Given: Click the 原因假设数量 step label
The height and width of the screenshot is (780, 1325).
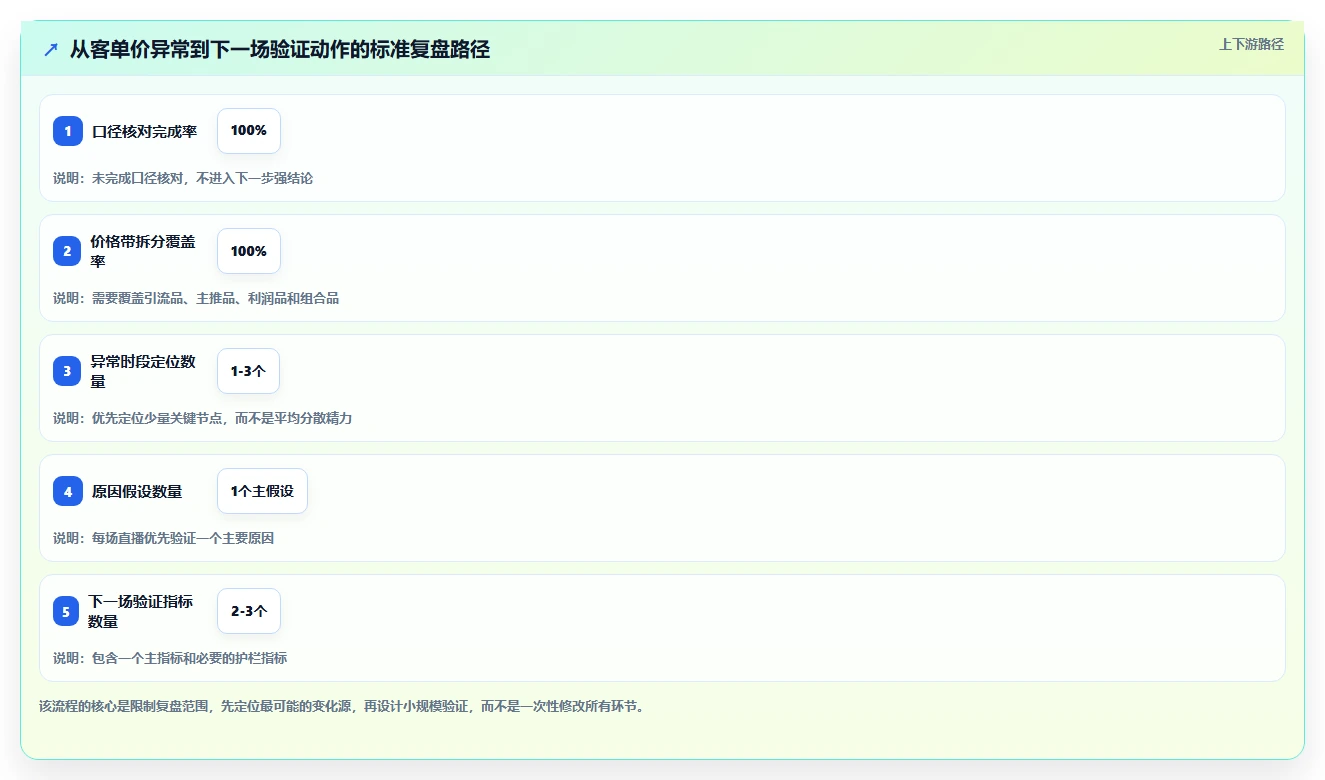Looking at the screenshot, I should pos(137,491).
